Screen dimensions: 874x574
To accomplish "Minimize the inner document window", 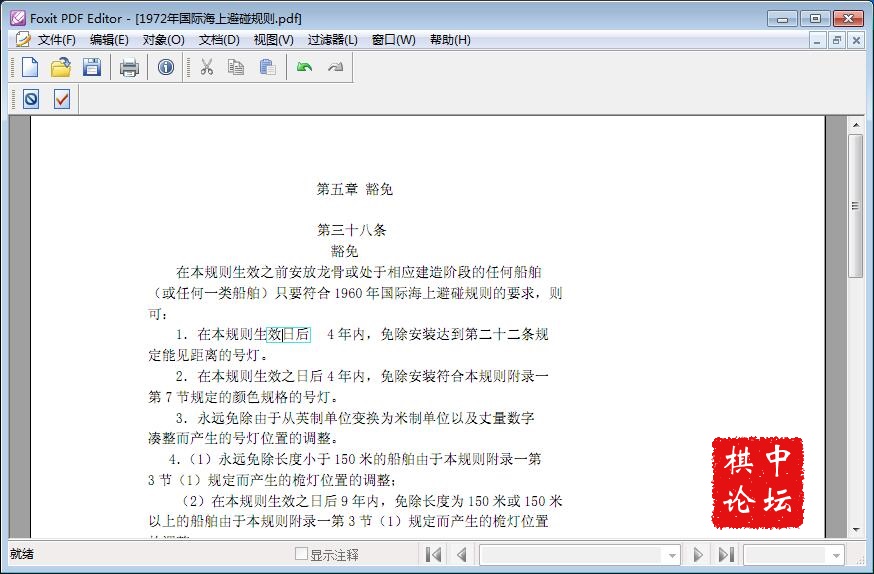I will [817, 40].
